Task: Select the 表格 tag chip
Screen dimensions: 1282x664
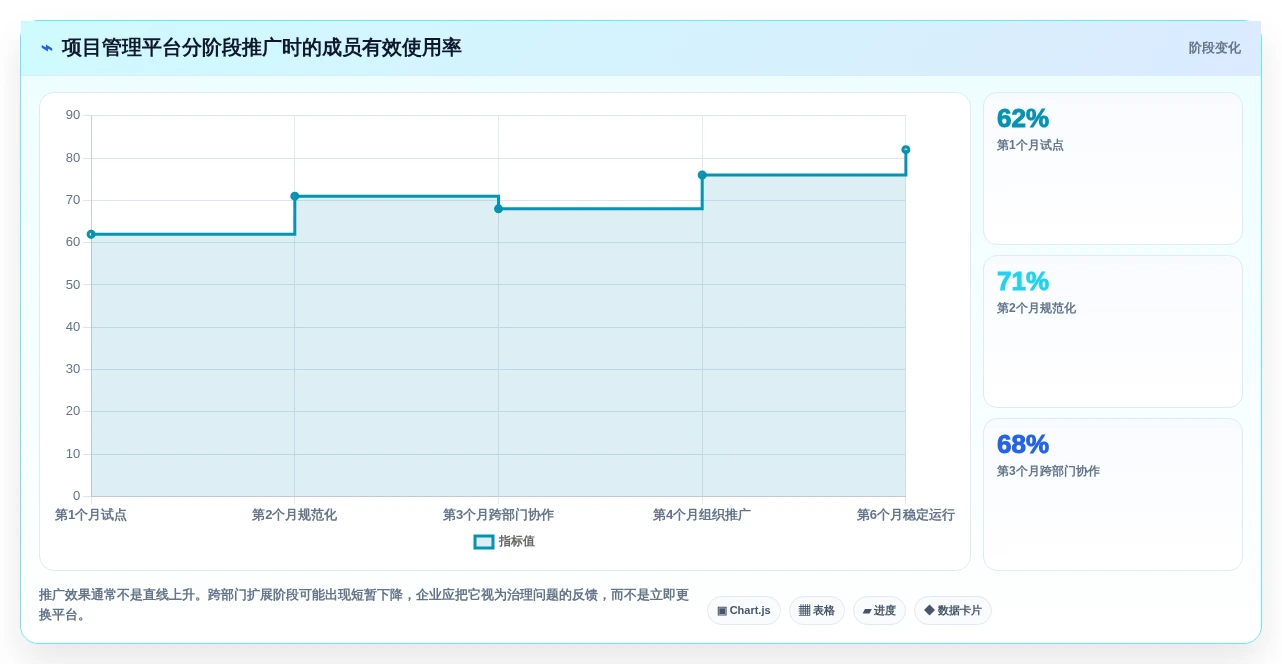Action: click(817, 611)
